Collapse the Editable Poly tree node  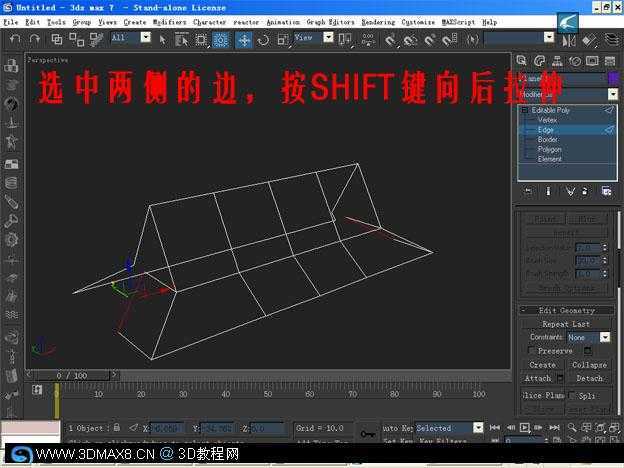(x=525, y=110)
